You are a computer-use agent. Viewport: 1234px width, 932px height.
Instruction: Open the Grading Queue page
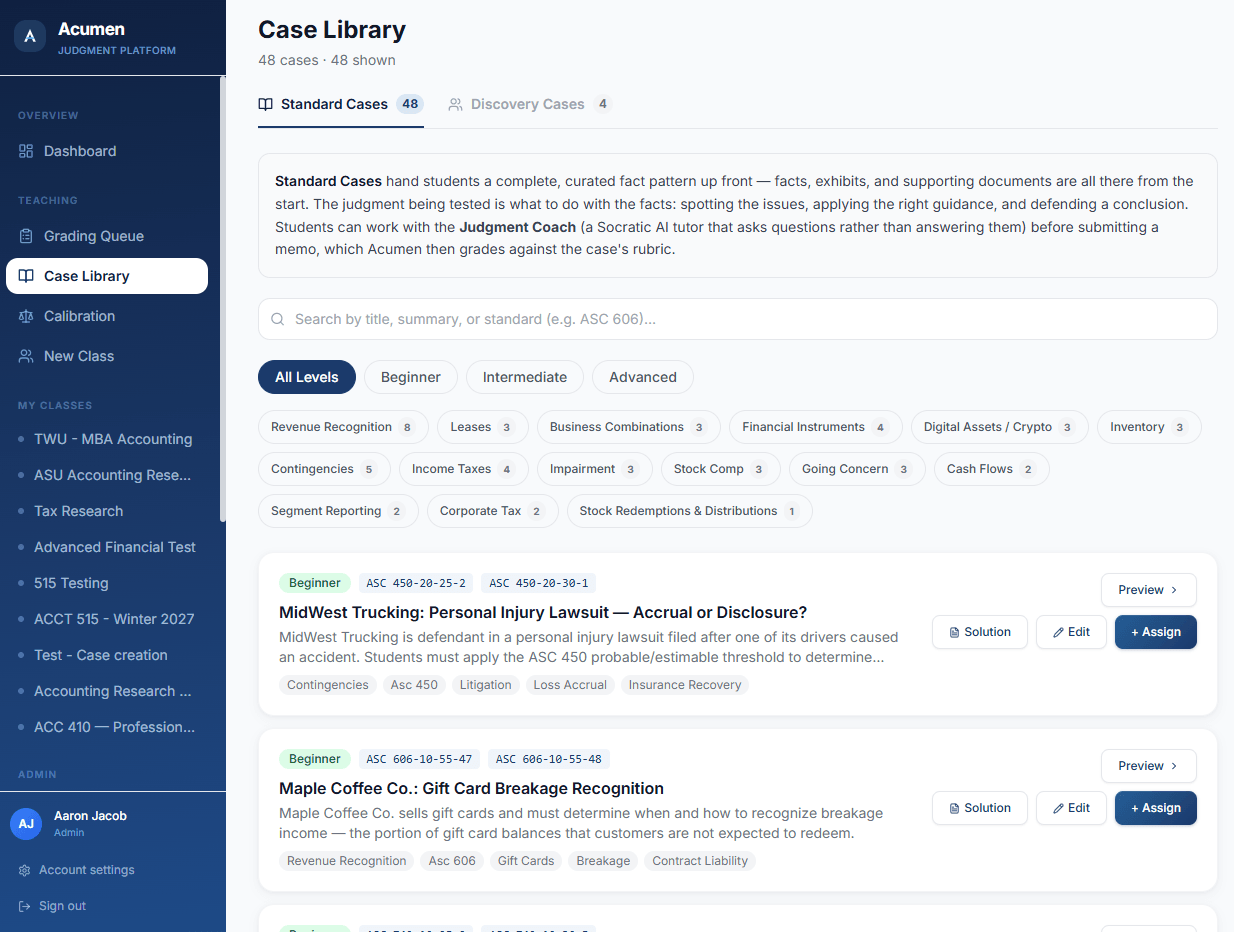point(107,236)
